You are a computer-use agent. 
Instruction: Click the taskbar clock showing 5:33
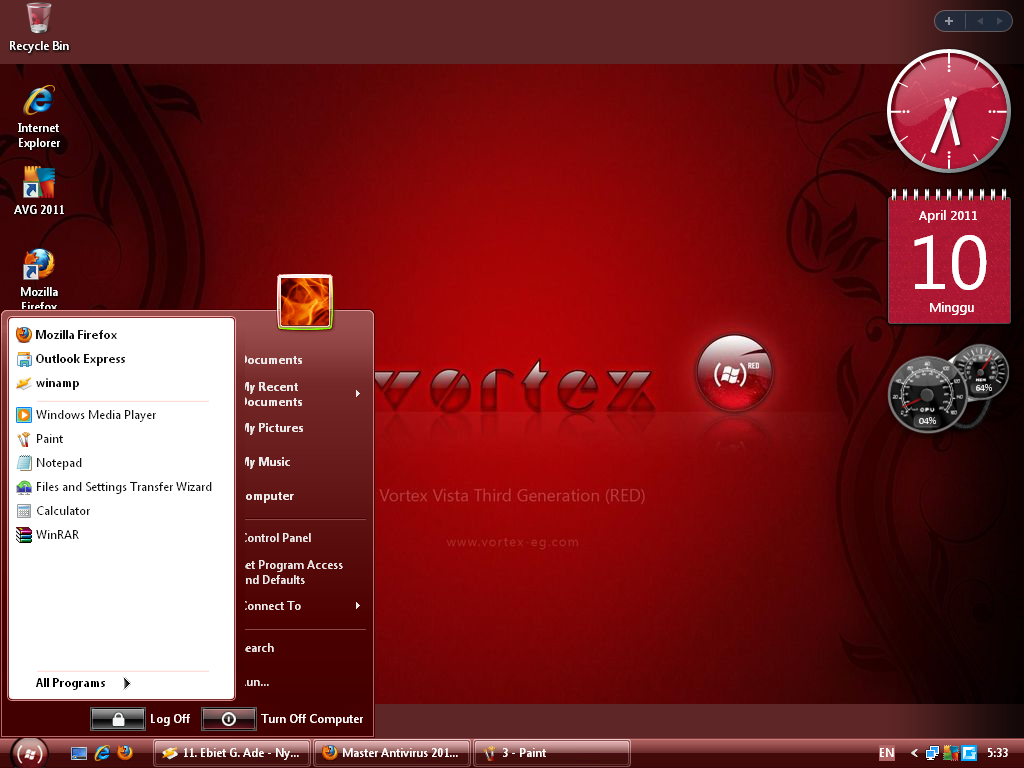pyautogui.click(x=997, y=753)
